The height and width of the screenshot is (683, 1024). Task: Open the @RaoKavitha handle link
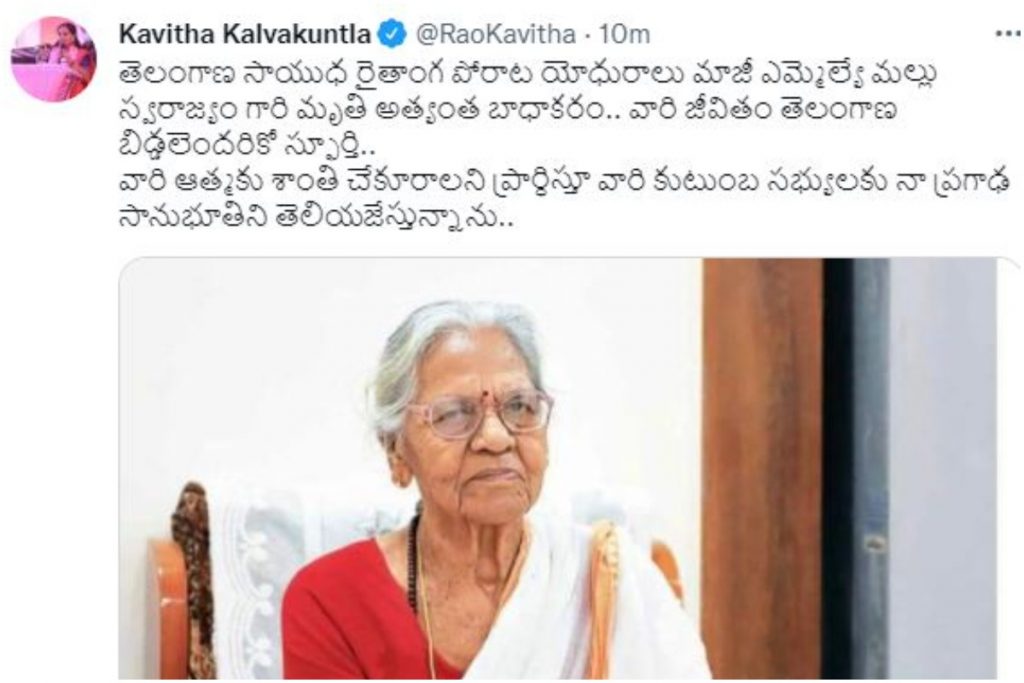pos(495,33)
